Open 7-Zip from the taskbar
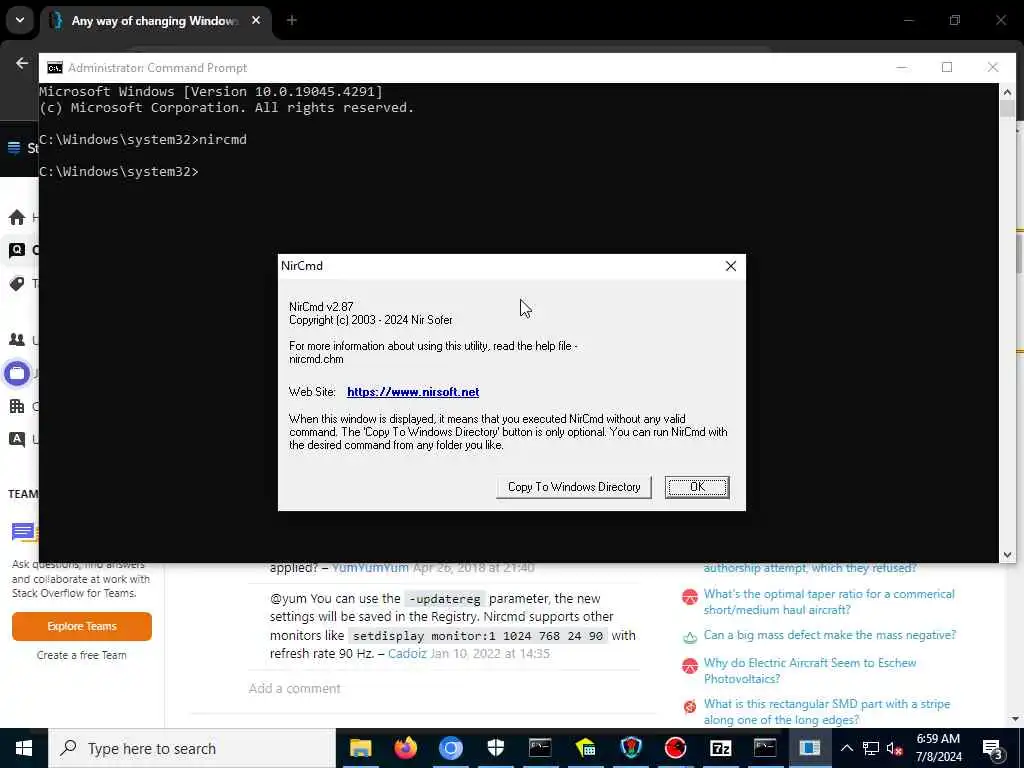 720,748
